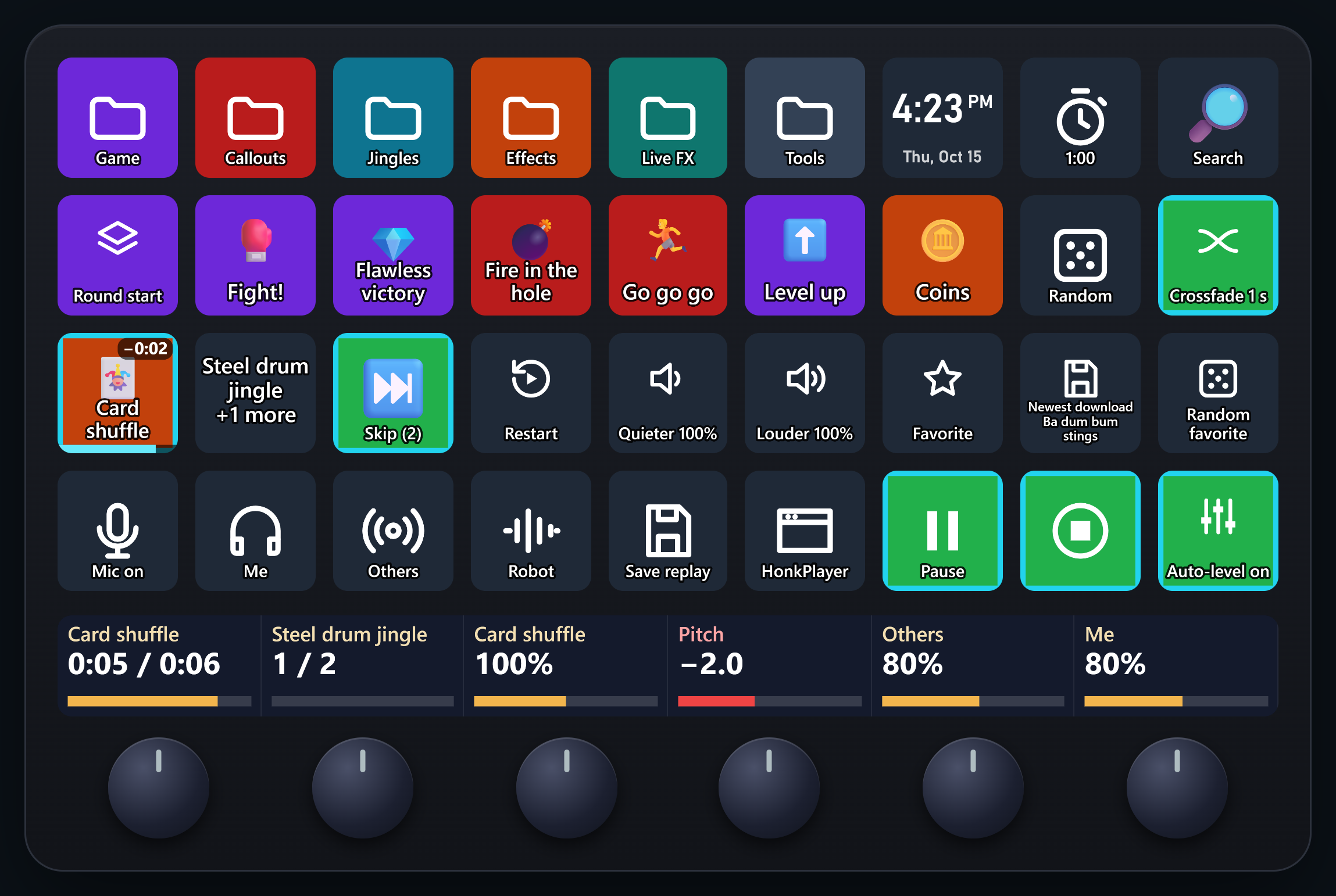Toggle Auto-level on

click(x=1218, y=531)
